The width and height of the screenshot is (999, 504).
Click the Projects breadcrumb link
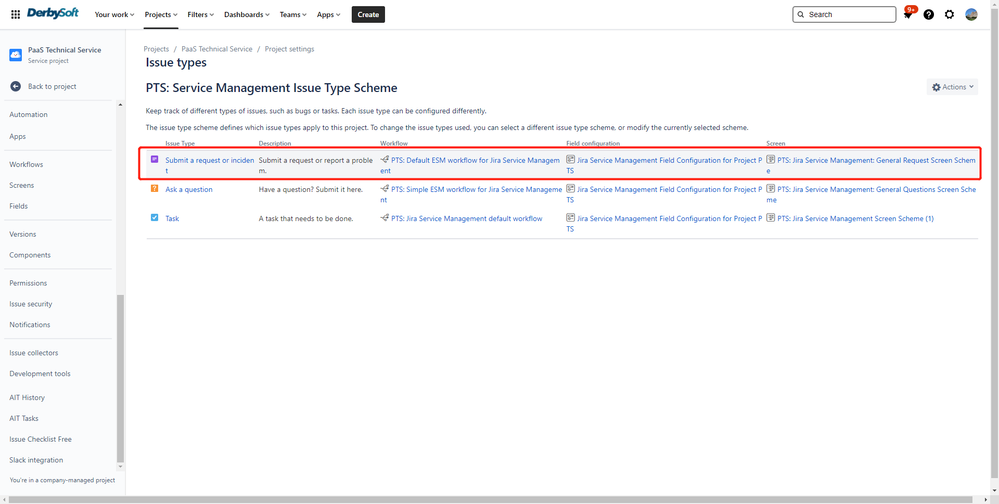pyautogui.click(x=156, y=49)
